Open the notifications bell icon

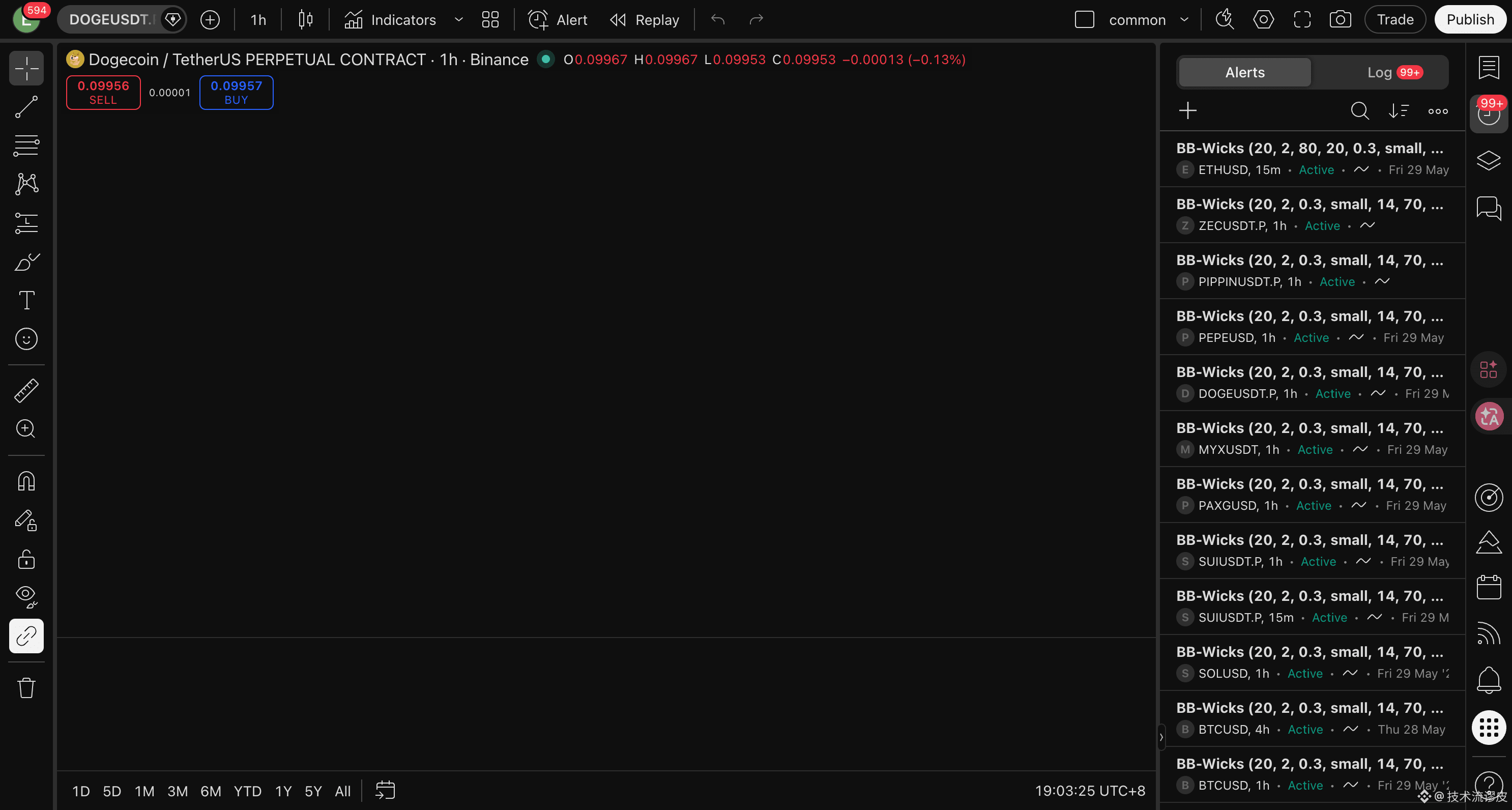tap(1489, 680)
